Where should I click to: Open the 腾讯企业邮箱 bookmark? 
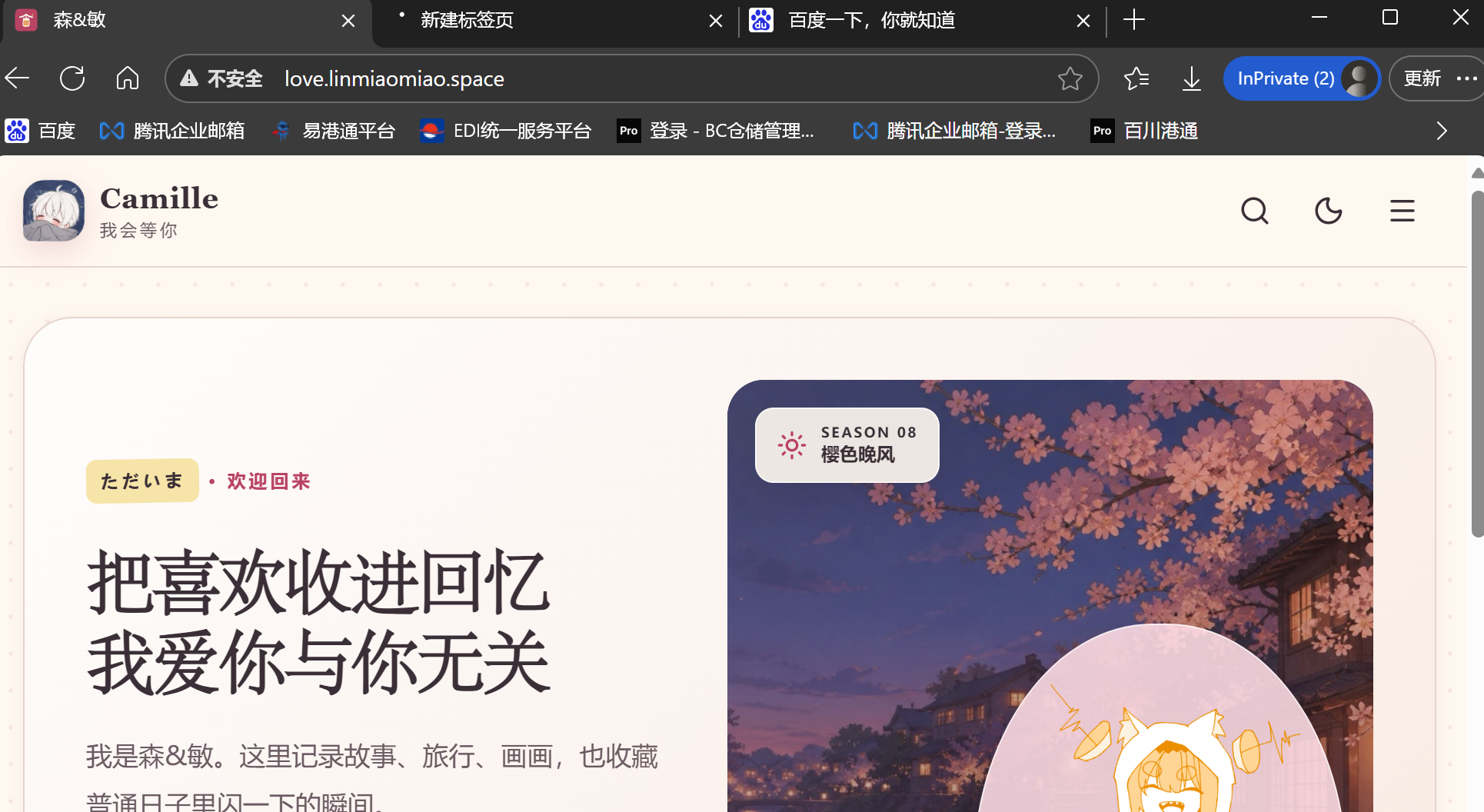click(172, 131)
